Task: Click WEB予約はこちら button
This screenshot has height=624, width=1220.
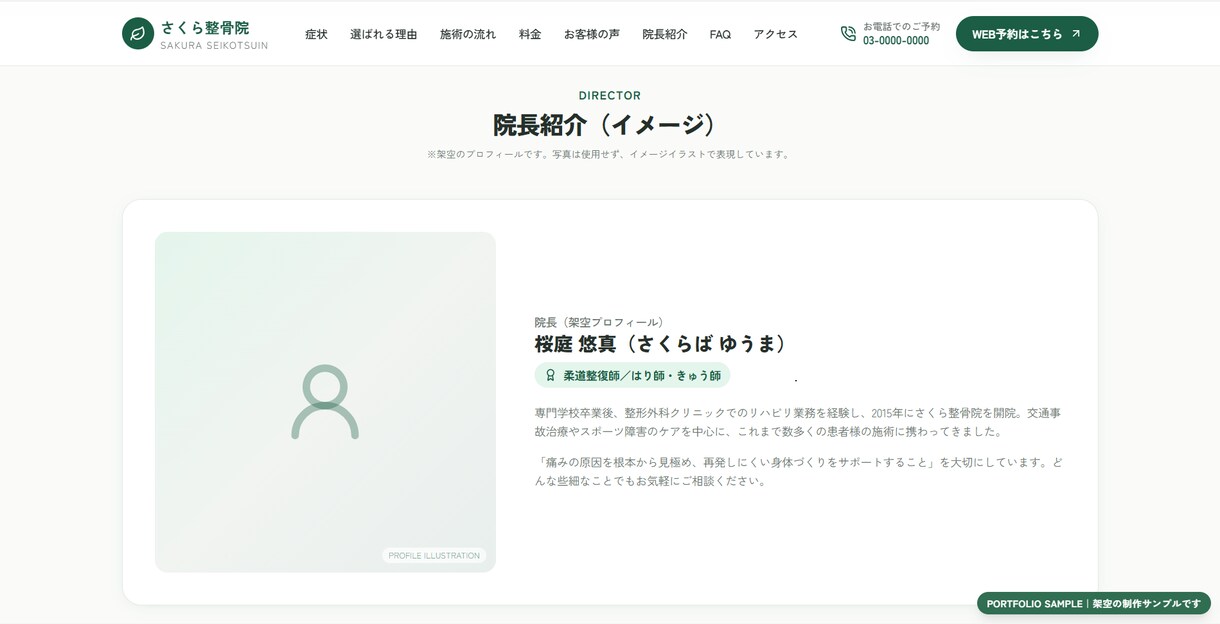Action: pos(1027,34)
